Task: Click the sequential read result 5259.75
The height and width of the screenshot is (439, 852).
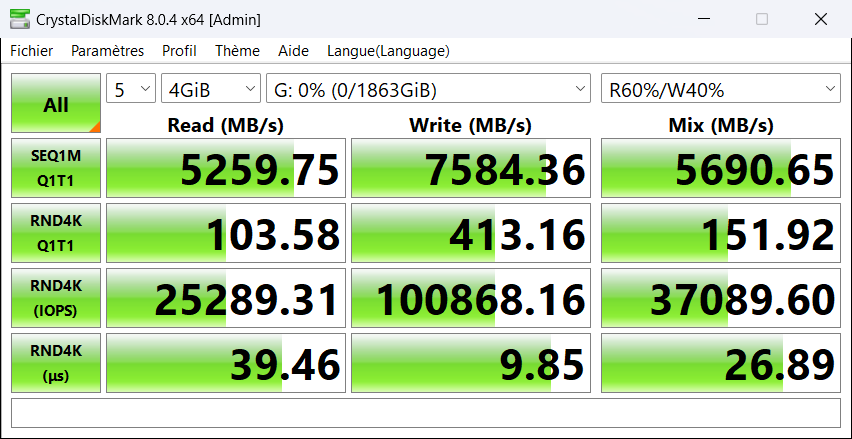Action: point(226,169)
